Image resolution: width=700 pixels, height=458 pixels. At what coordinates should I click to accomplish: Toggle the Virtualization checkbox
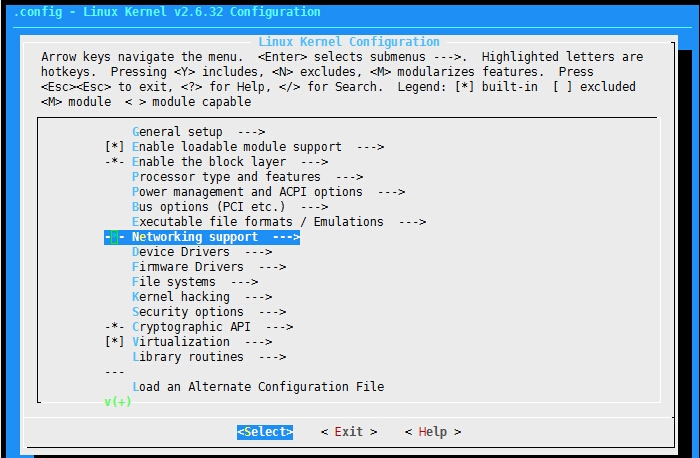114,341
